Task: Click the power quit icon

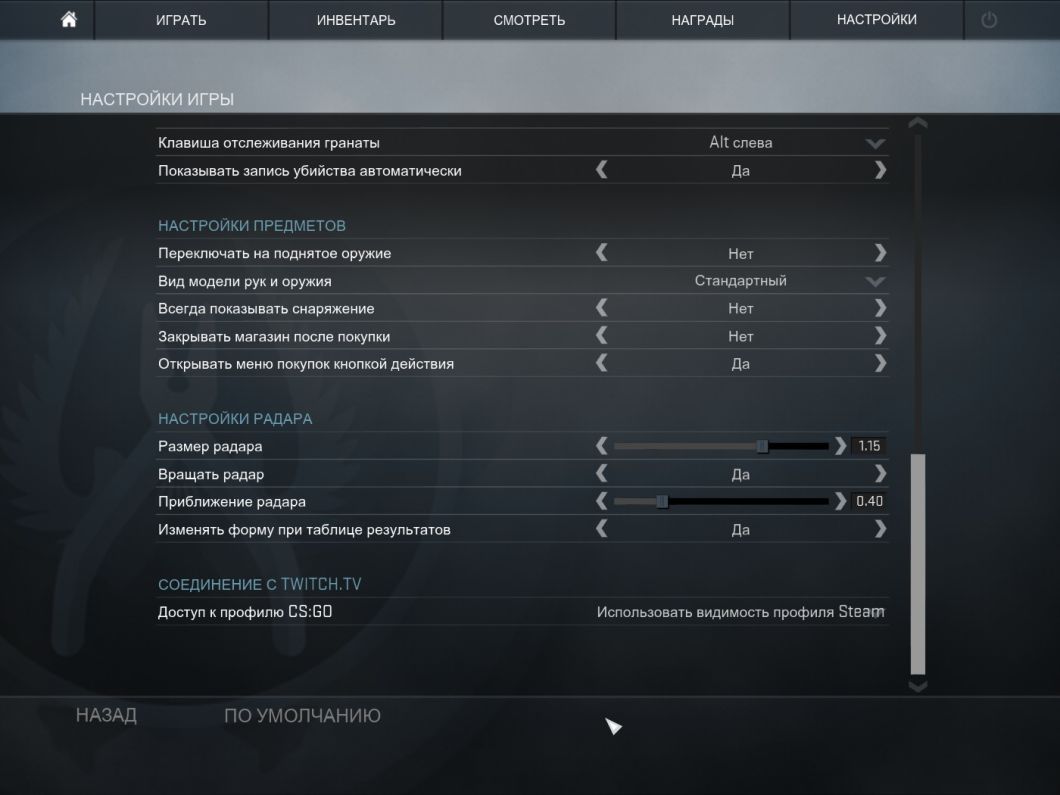Action: [x=988, y=20]
